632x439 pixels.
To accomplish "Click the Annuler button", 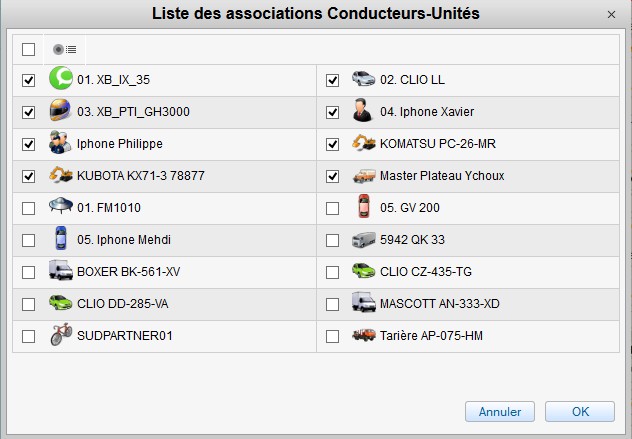I will (500, 412).
